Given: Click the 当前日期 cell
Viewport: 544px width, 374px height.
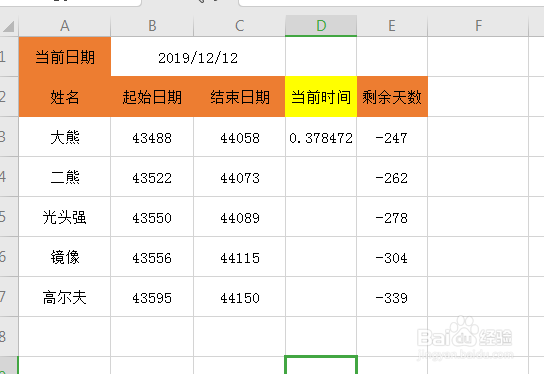Looking at the screenshot, I should pyautogui.click(x=65, y=57).
